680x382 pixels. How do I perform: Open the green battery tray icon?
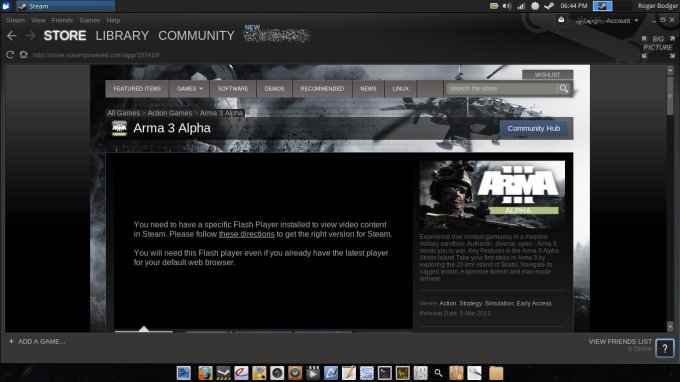pyautogui.click(x=494, y=6)
